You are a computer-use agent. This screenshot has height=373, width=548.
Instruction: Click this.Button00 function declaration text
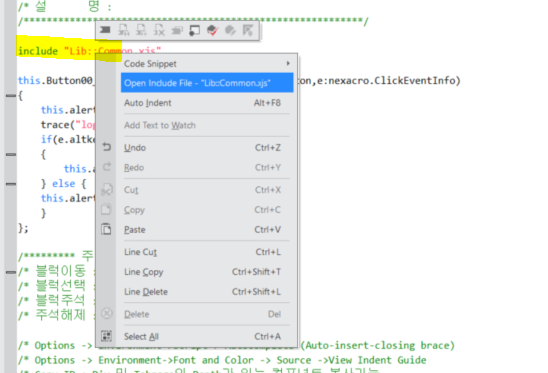pyautogui.click(x=55, y=80)
